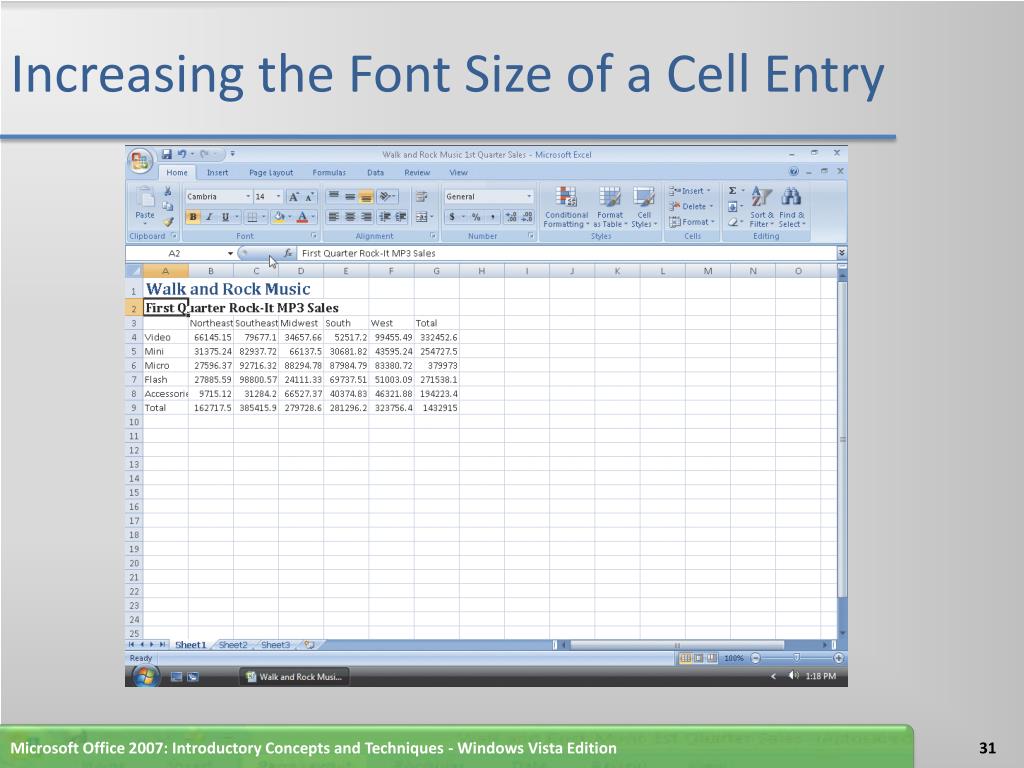Merge and center the selected cells
The width and height of the screenshot is (1024, 768).
point(421,217)
